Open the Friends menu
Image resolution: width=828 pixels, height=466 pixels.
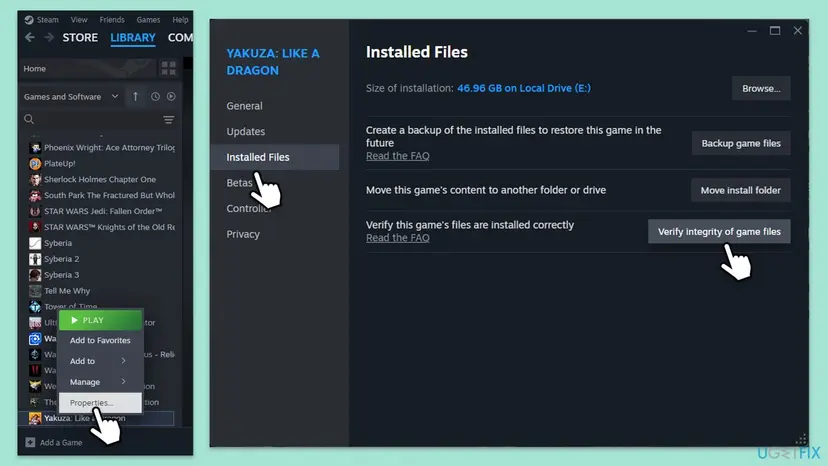tap(112, 20)
